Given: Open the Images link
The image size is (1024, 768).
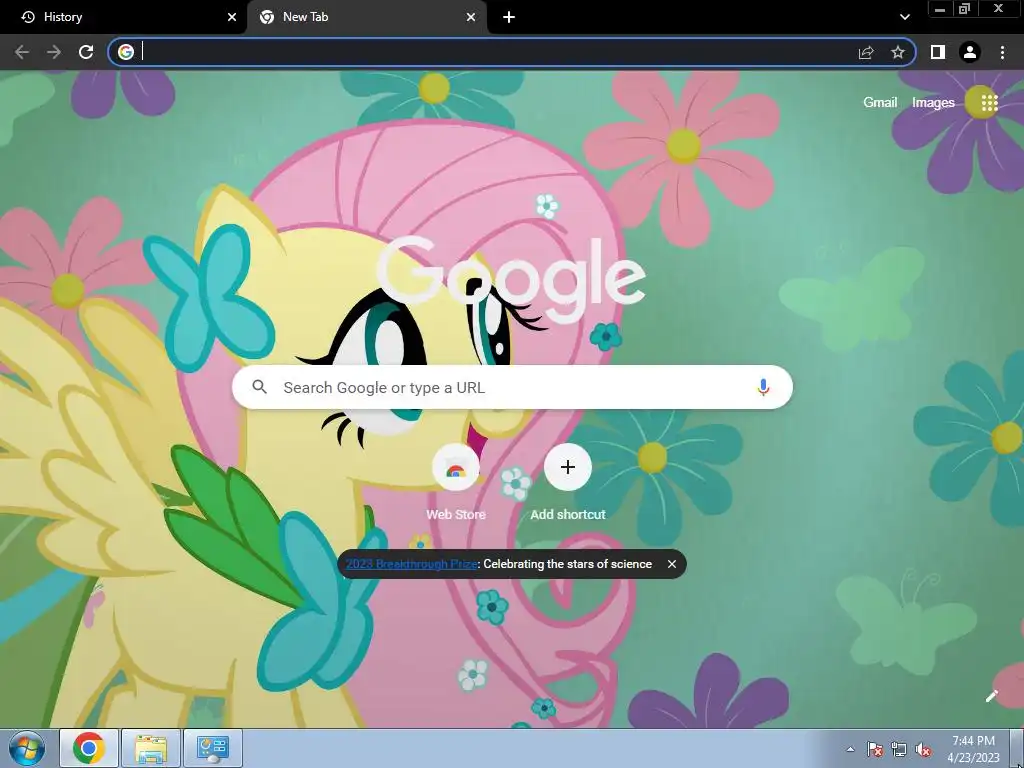Looking at the screenshot, I should coord(933,103).
